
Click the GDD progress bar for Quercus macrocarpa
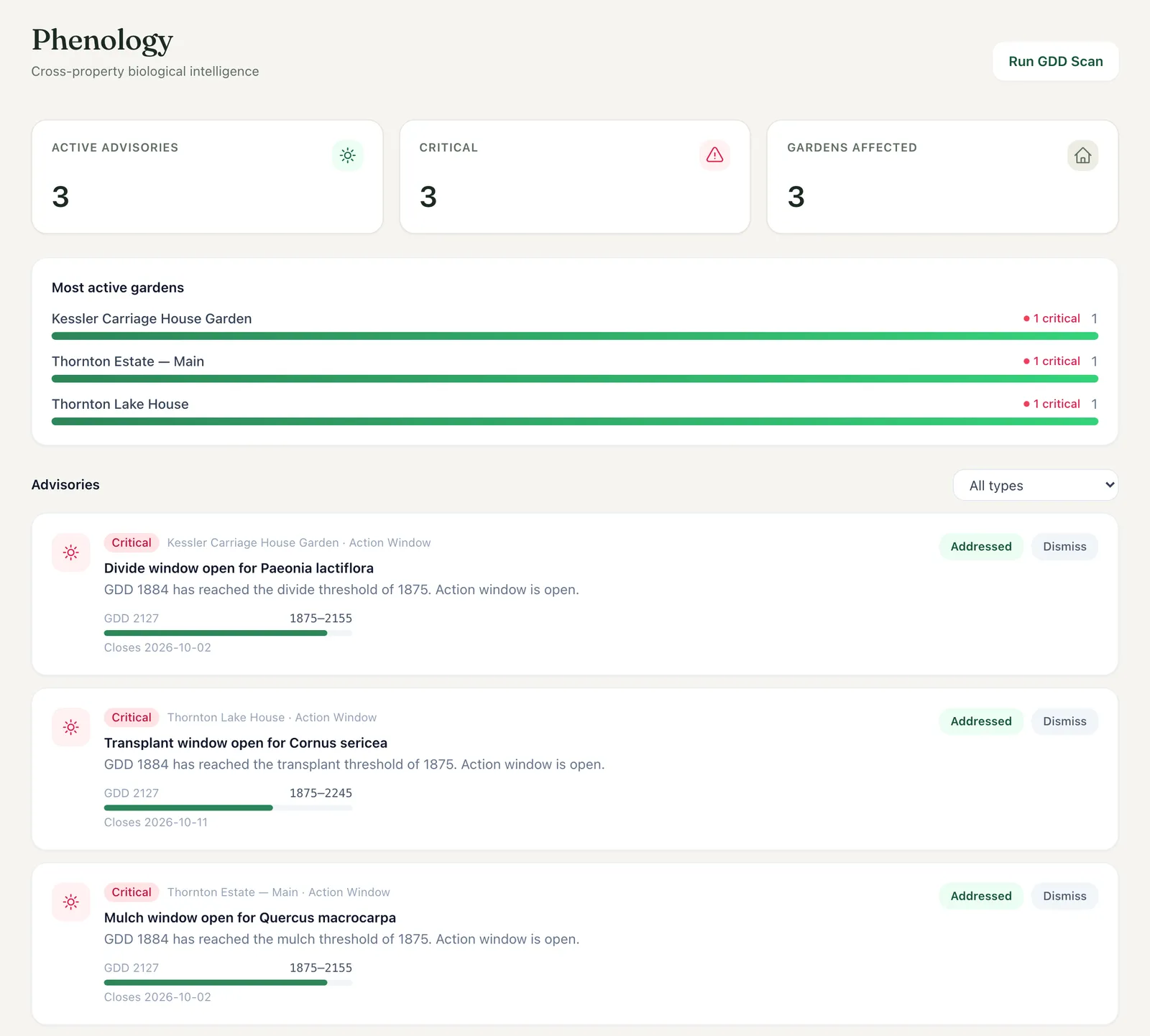229,982
